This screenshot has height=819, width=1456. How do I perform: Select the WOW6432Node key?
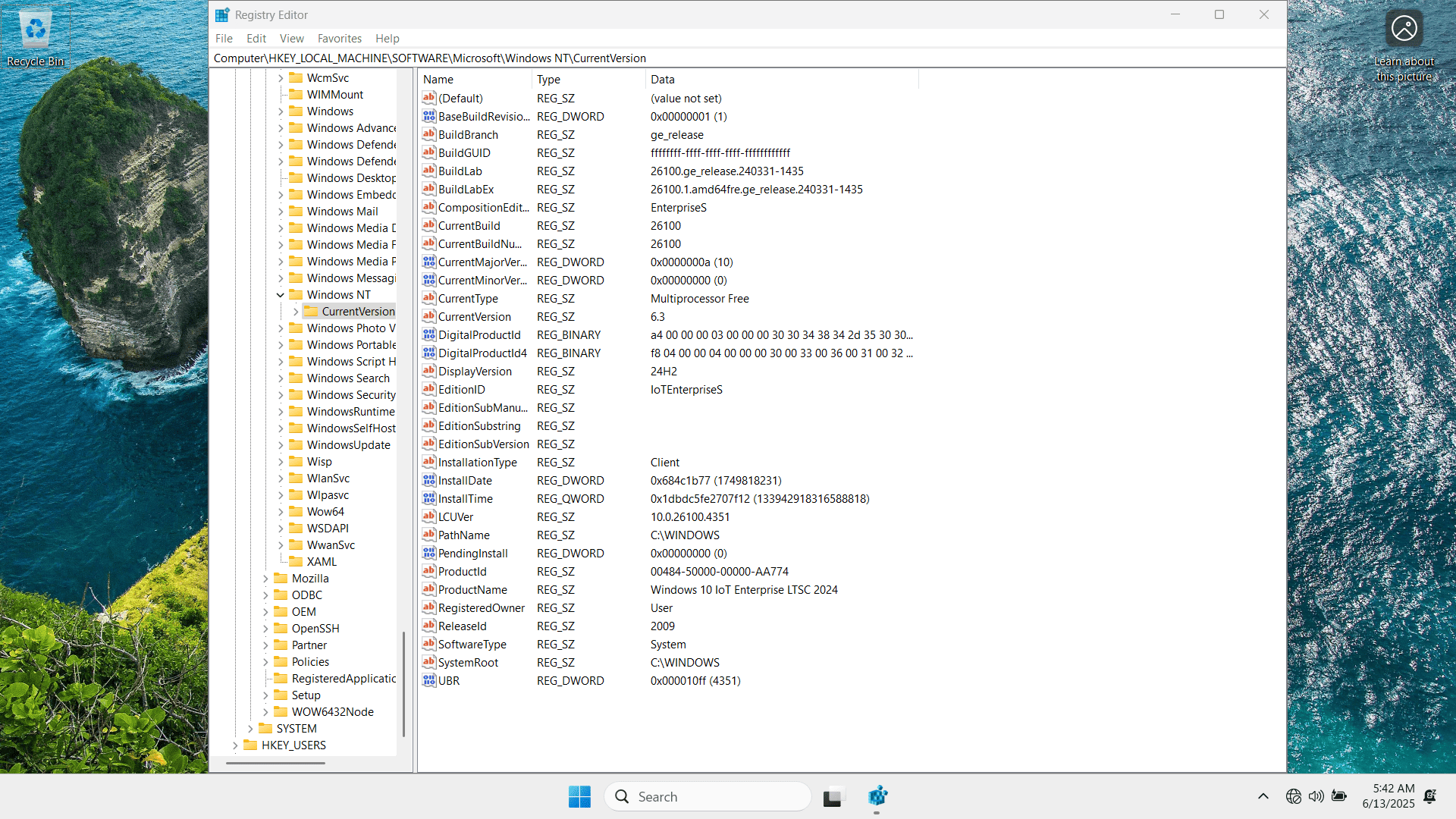pyautogui.click(x=332, y=711)
